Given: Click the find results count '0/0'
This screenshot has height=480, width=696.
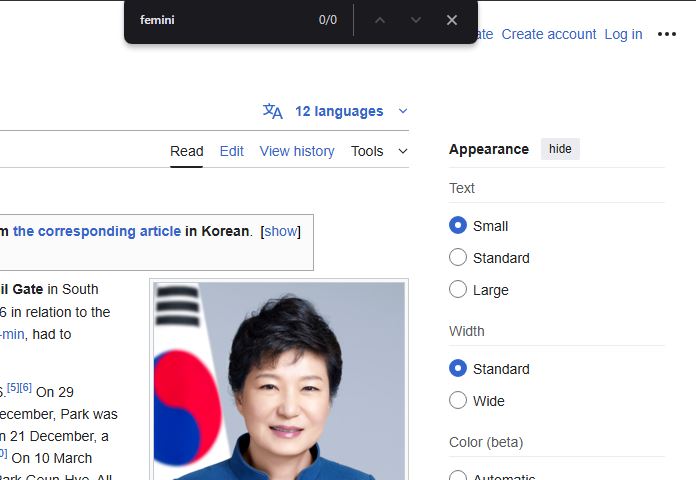Looking at the screenshot, I should [x=328, y=20].
